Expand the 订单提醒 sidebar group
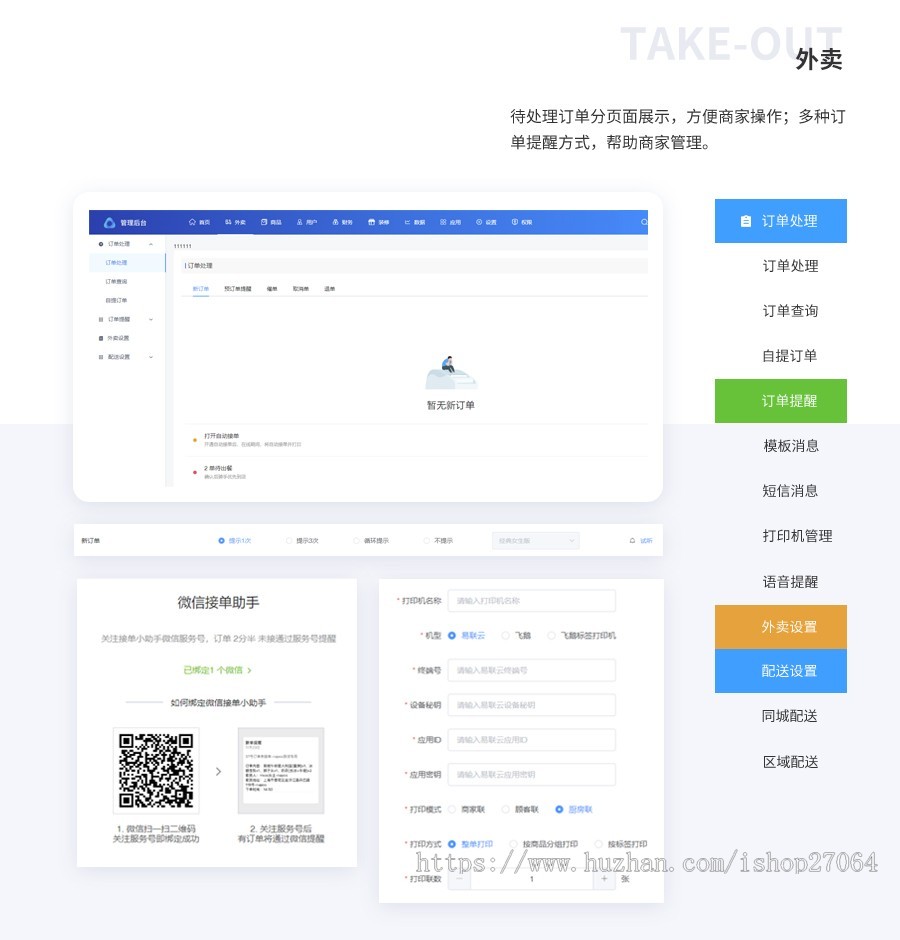This screenshot has height=940, width=900. [151, 320]
